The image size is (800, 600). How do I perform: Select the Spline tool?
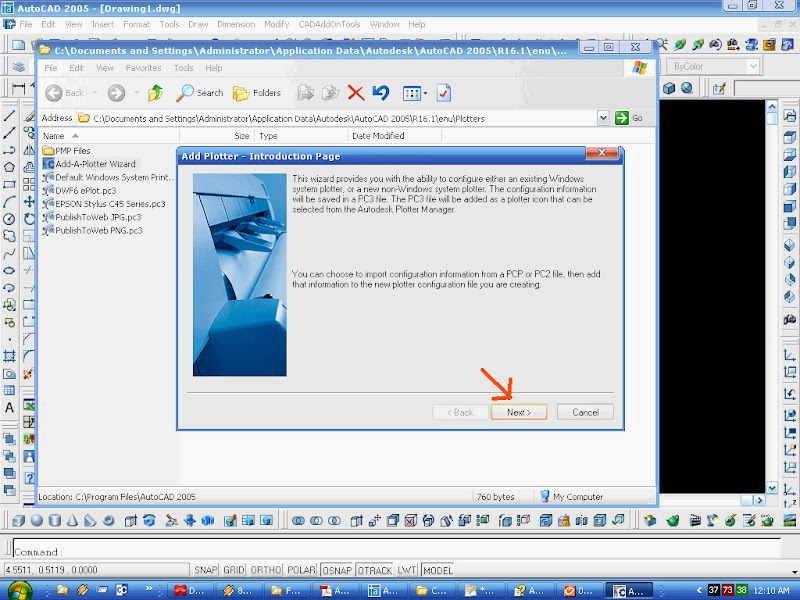pyautogui.click(x=9, y=254)
